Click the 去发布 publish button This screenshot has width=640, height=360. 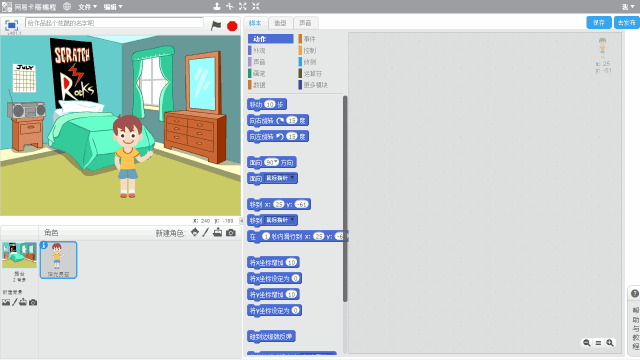pos(627,23)
